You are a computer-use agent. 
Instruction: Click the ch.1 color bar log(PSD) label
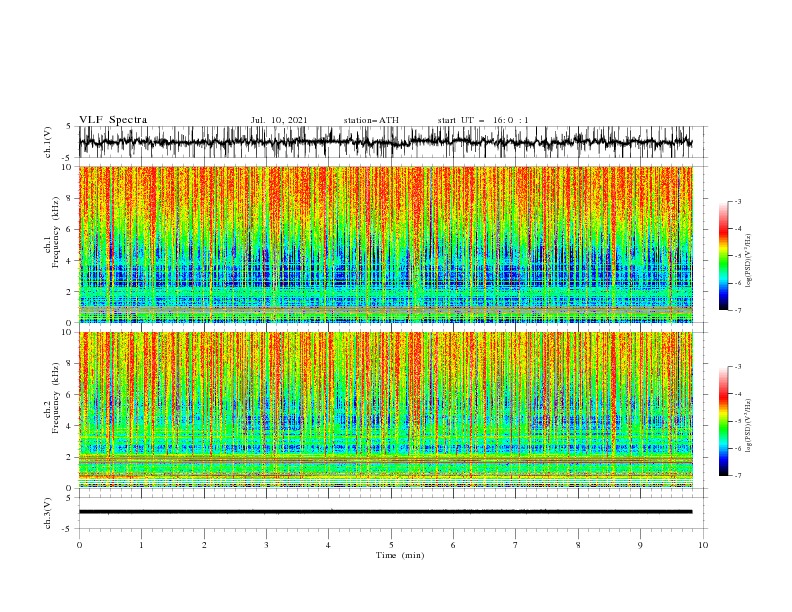point(748,261)
